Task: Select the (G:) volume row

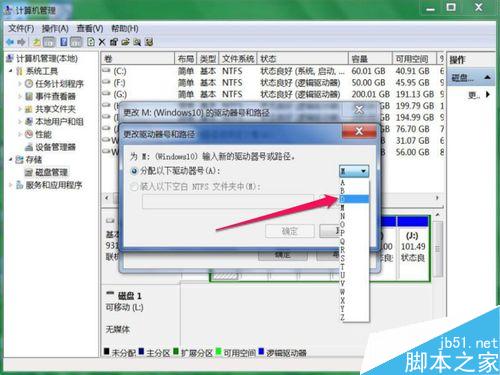Action: 273,94
